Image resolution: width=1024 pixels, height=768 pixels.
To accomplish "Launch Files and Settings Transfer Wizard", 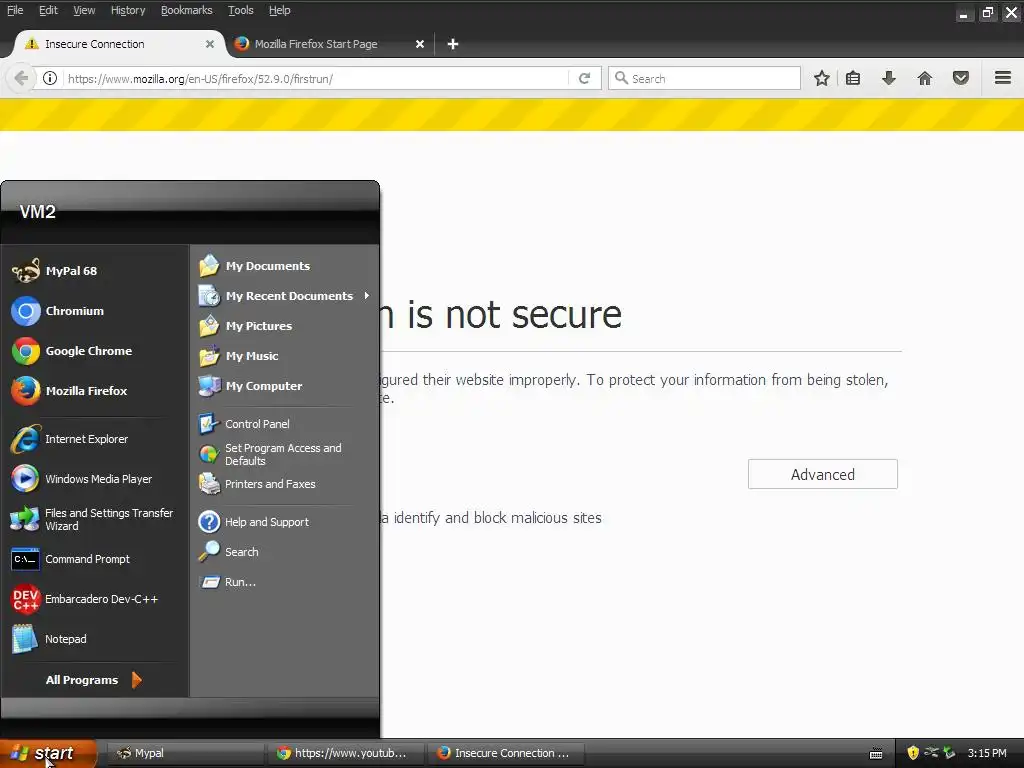I will click(95, 519).
